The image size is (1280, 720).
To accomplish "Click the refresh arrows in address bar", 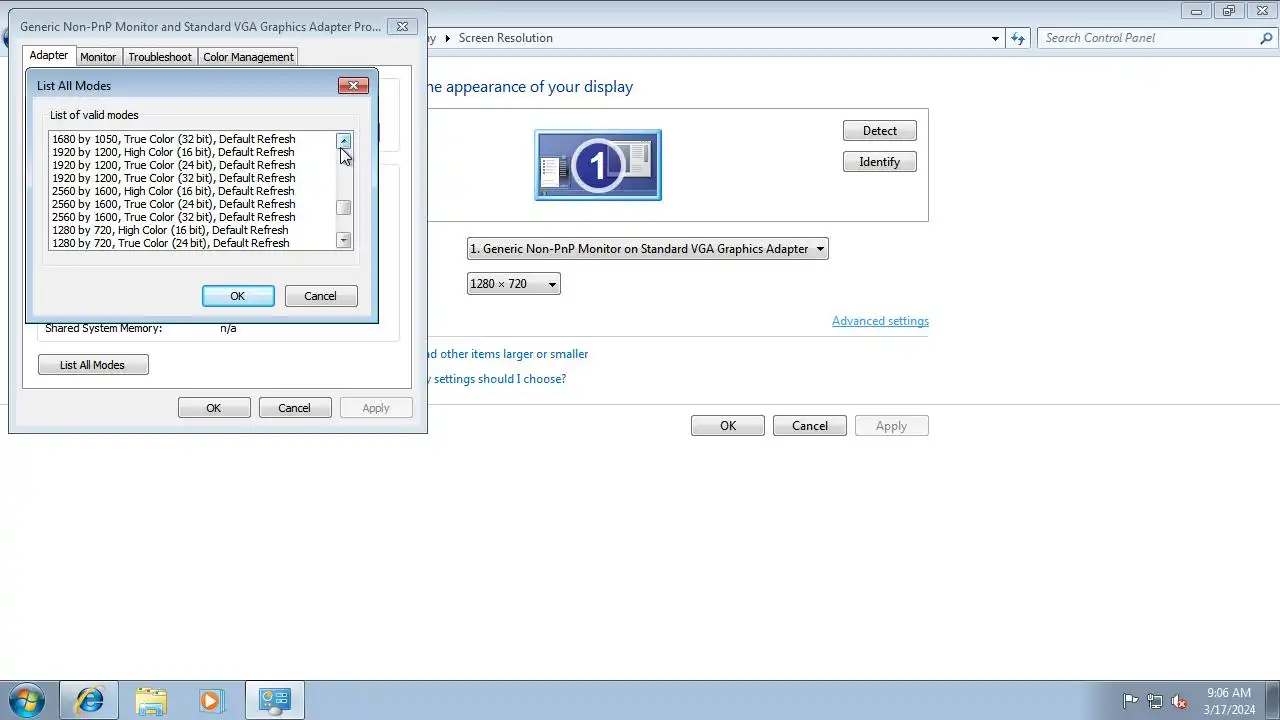I will (x=1018, y=38).
